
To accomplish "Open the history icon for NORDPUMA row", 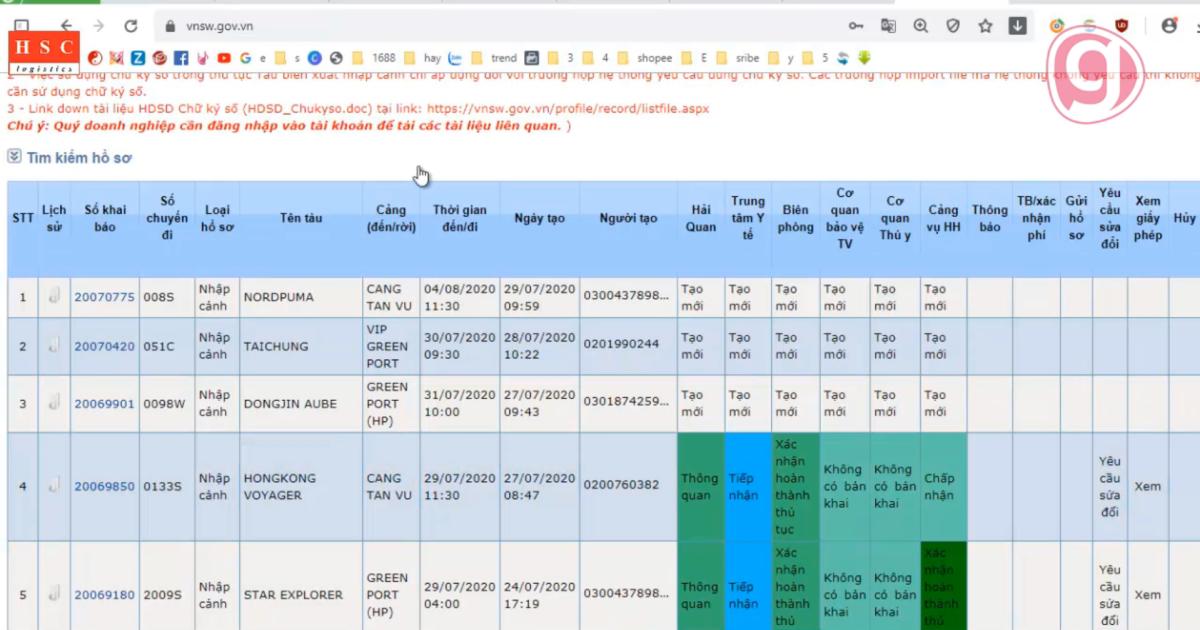I will (x=54, y=297).
